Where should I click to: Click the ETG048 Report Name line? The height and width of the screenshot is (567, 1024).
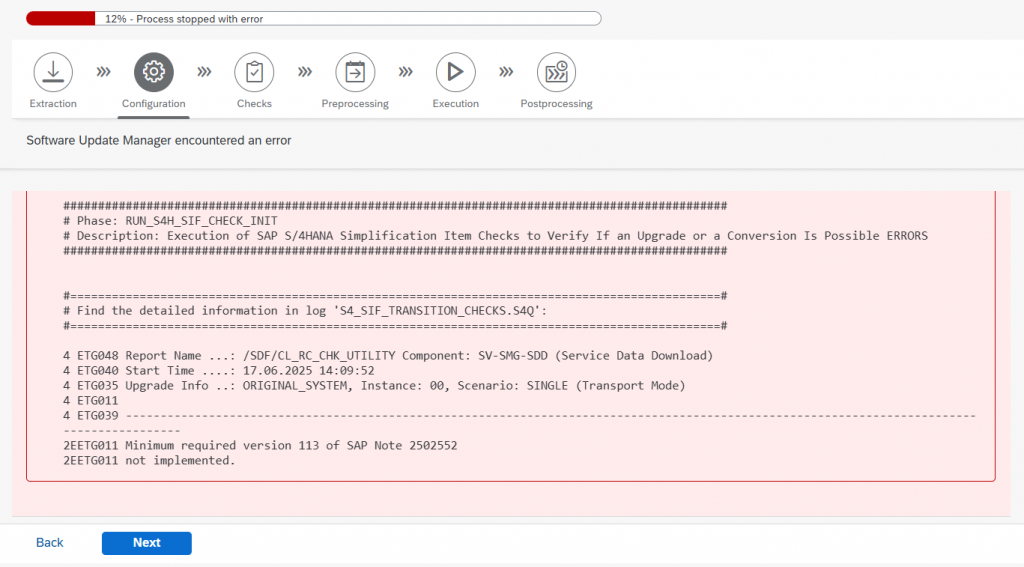pyautogui.click(x=388, y=356)
